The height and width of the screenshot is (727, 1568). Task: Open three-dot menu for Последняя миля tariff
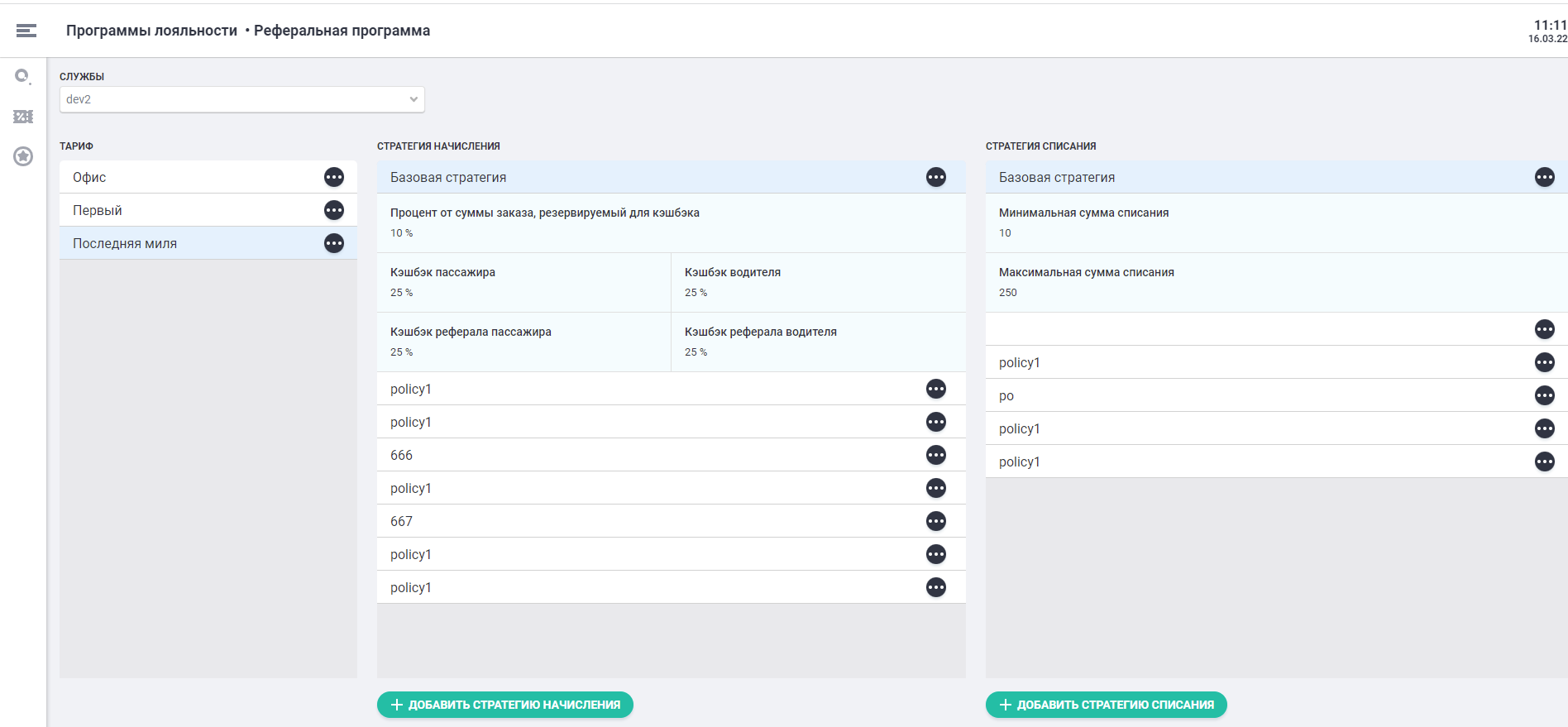[x=334, y=243]
